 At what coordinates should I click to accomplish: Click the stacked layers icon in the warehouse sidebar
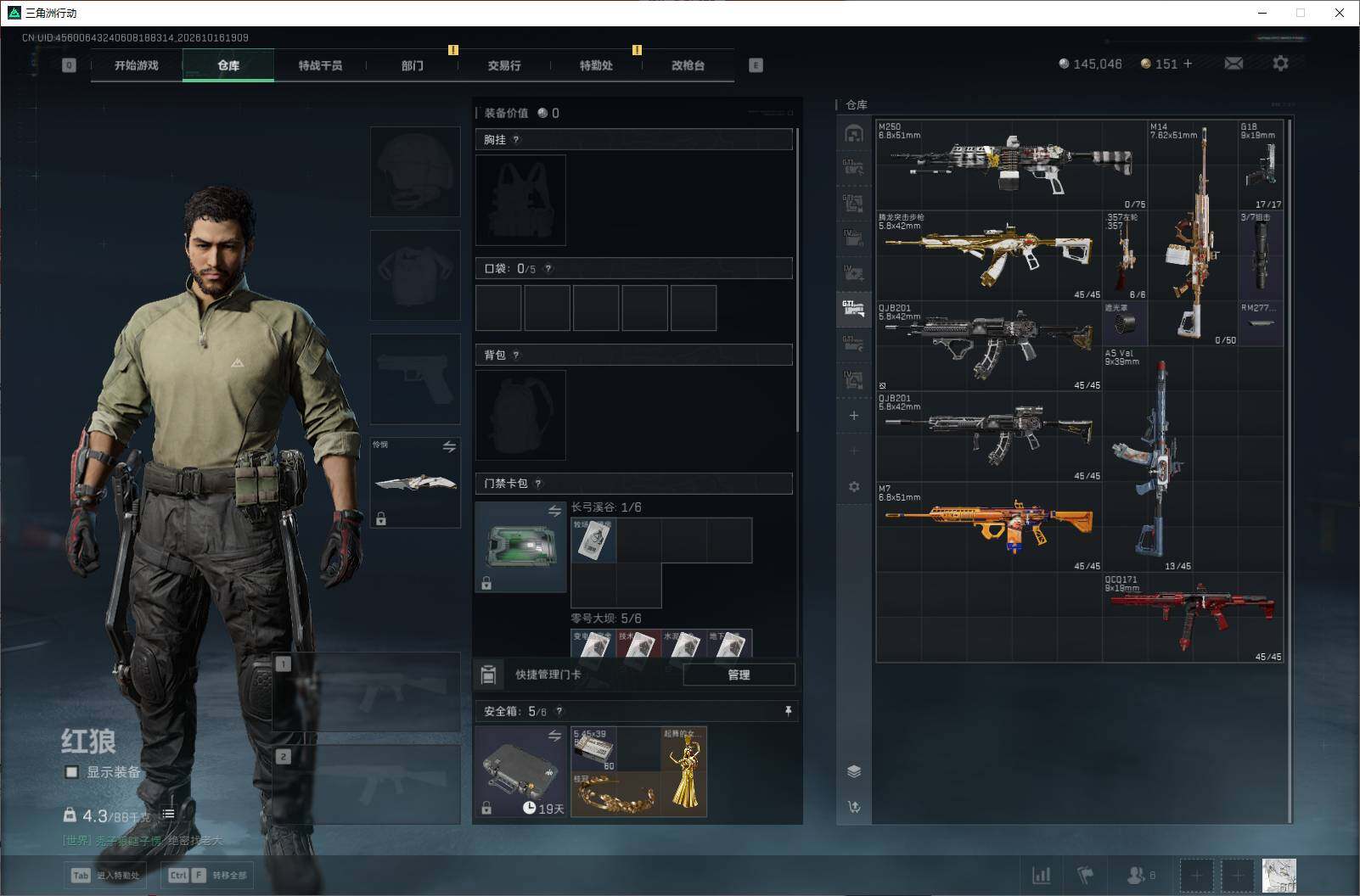pyautogui.click(x=854, y=771)
